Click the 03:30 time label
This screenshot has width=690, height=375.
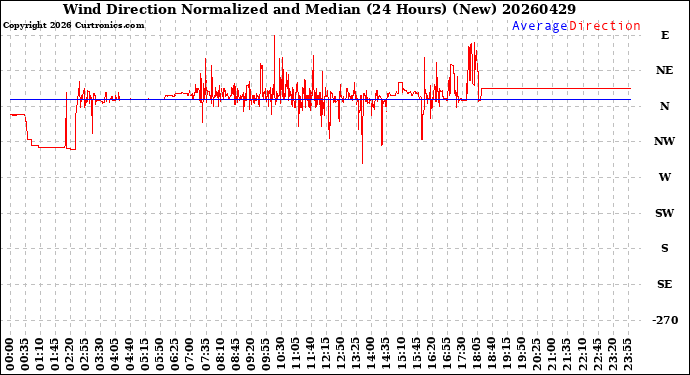click(x=100, y=355)
